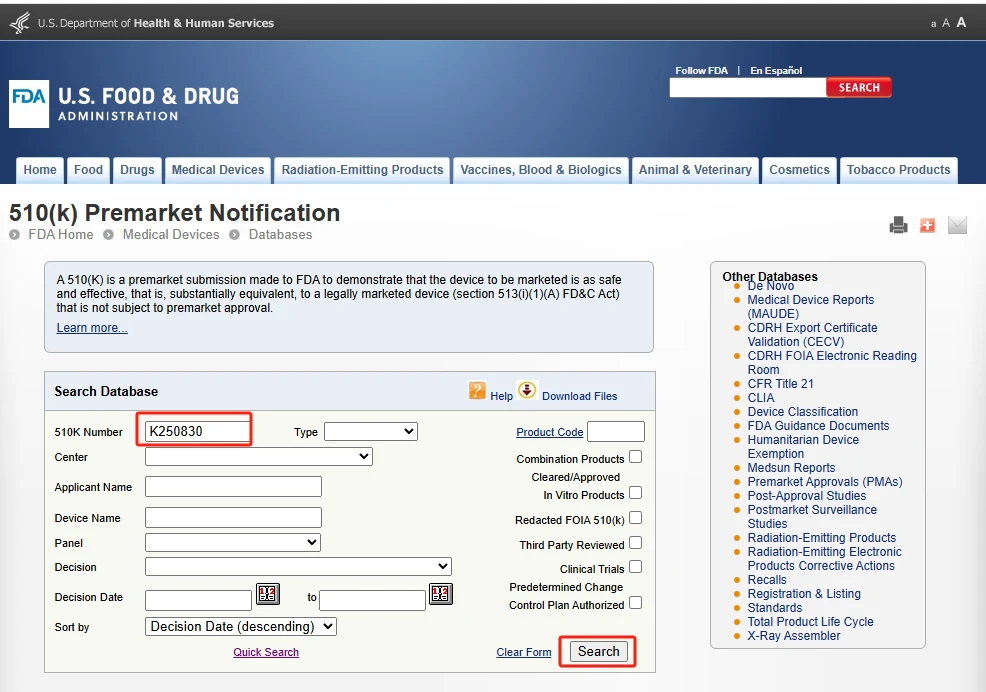Open Premarket Approvals (PMAs) link
Screen dimensions: 986x692
825,482
